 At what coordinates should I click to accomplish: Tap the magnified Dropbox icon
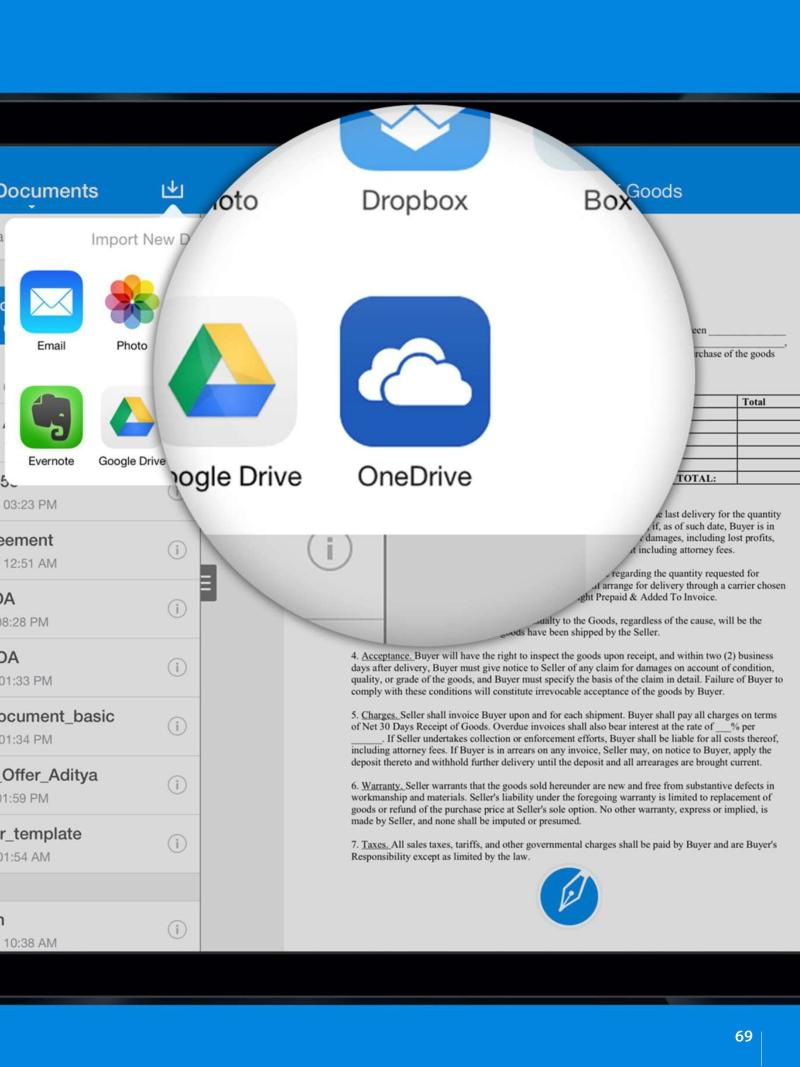point(415,138)
